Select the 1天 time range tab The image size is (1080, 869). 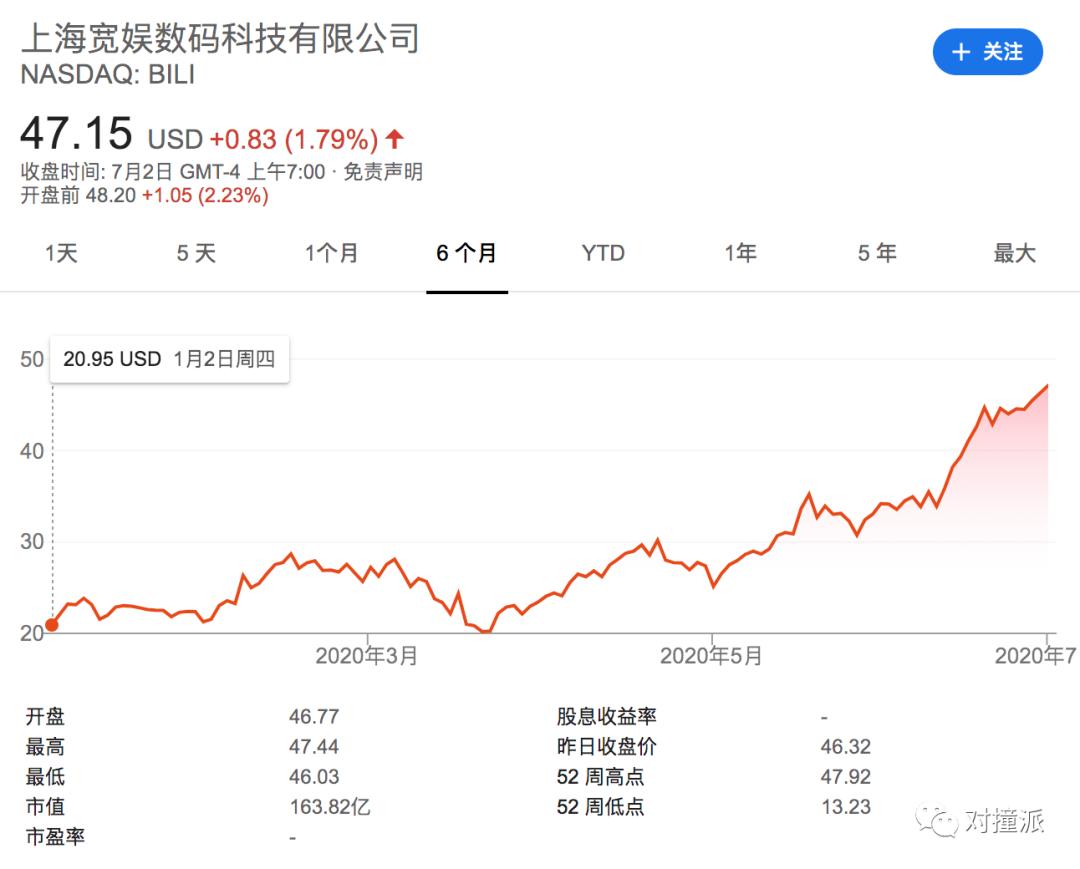tap(61, 254)
